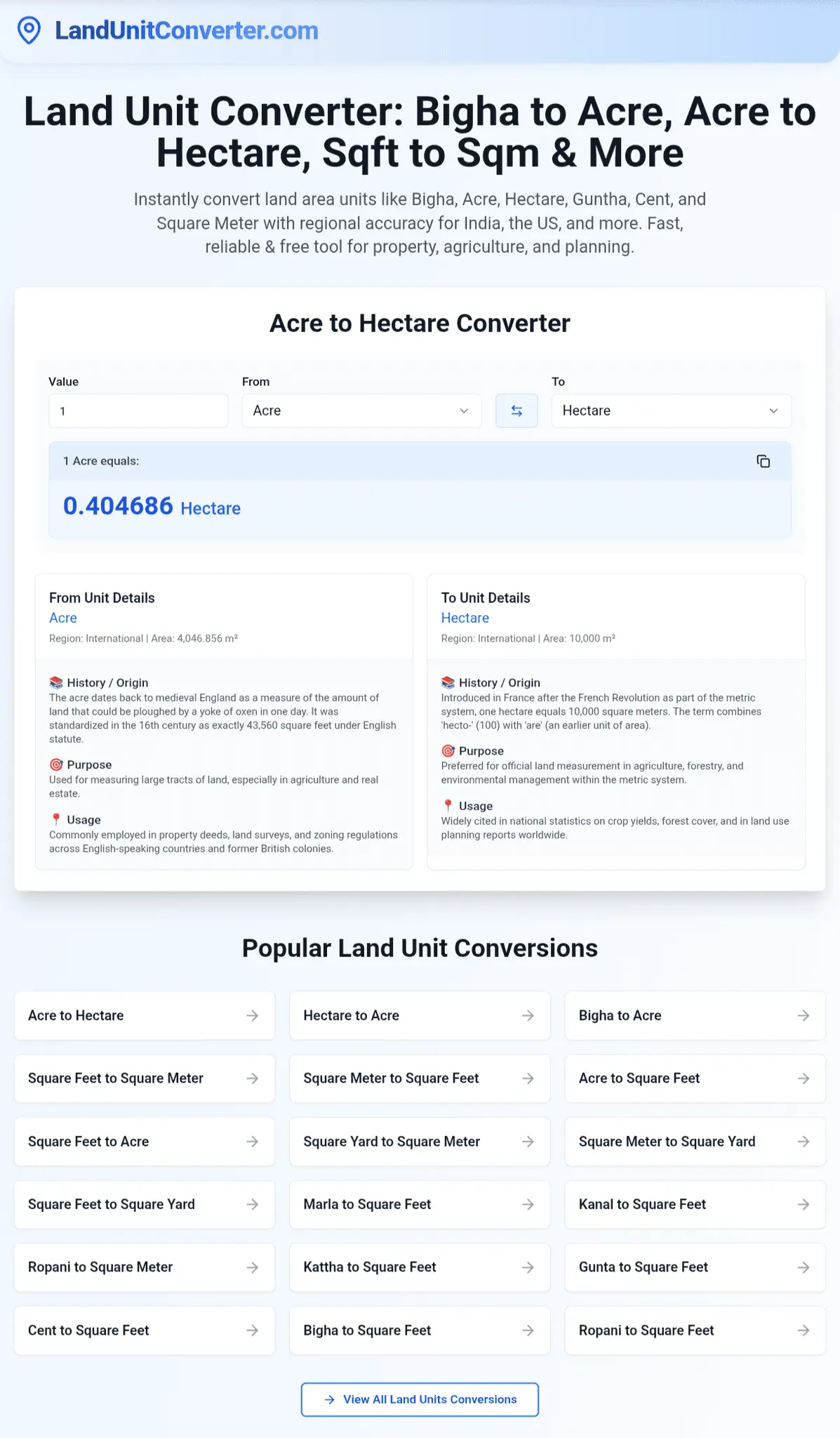Open Square Feet to Acre card
The height and width of the screenshot is (1438, 840).
[145, 1142]
